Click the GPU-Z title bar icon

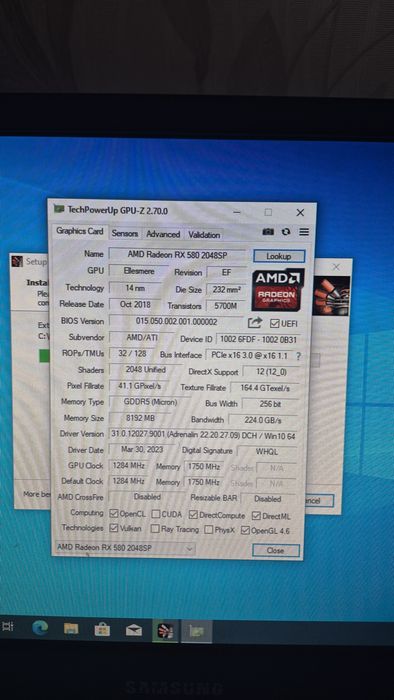59,209
